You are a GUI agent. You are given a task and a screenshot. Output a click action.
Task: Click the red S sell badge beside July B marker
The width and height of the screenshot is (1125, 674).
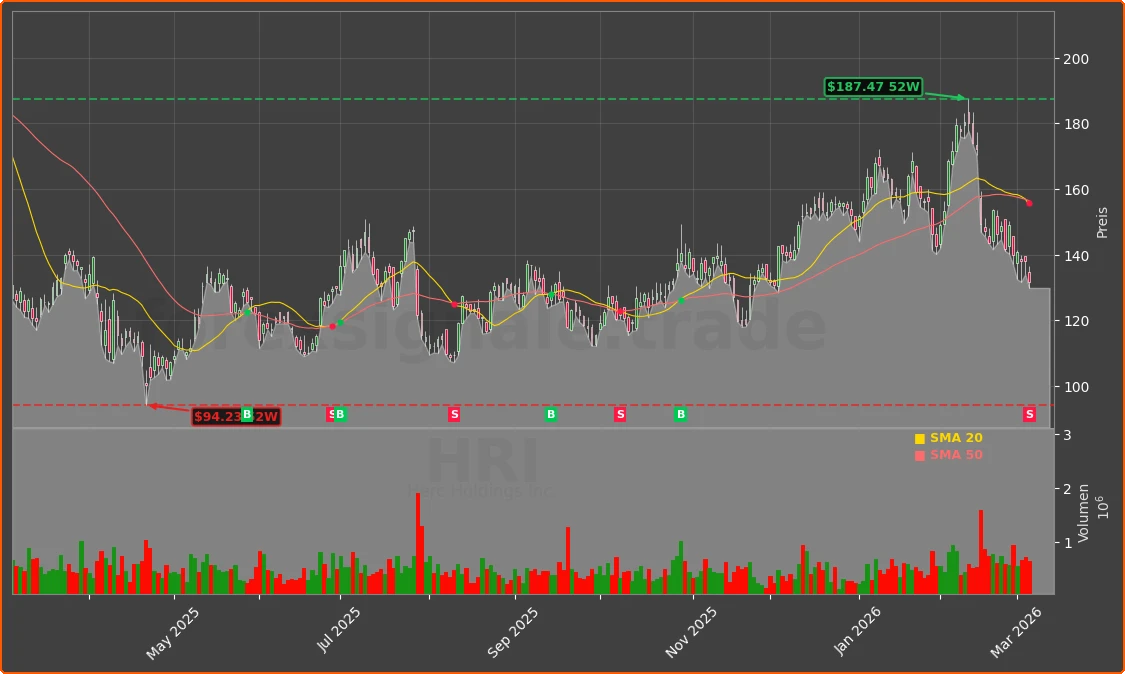[x=330, y=415]
